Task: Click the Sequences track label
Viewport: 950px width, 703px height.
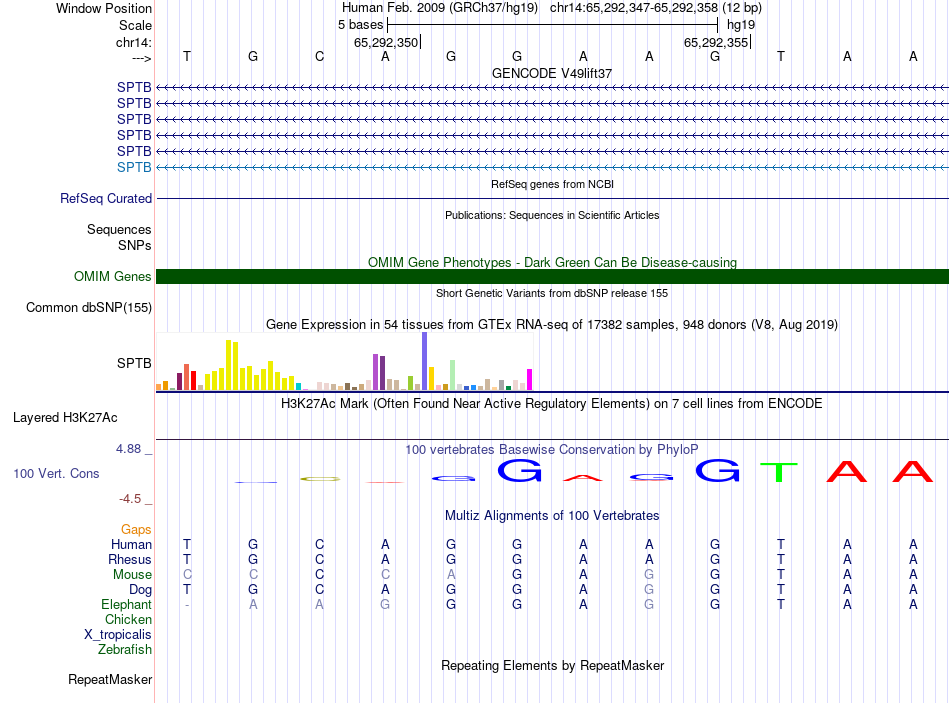Action: (x=119, y=229)
